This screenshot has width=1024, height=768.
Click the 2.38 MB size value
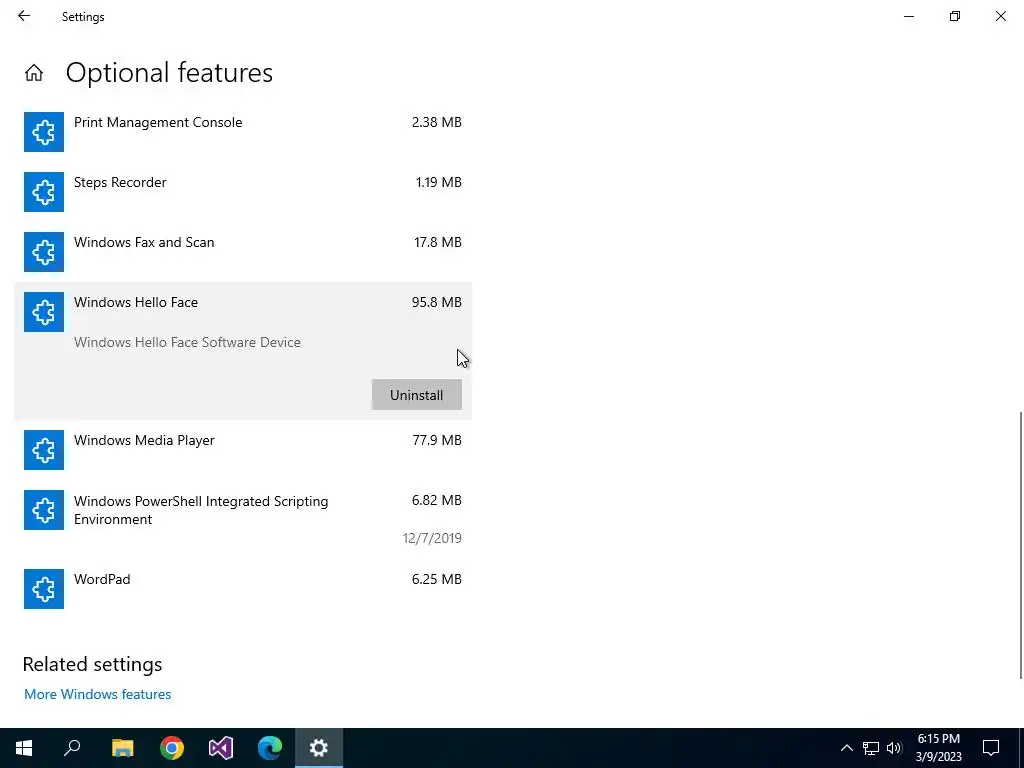(x=436, y=122)
